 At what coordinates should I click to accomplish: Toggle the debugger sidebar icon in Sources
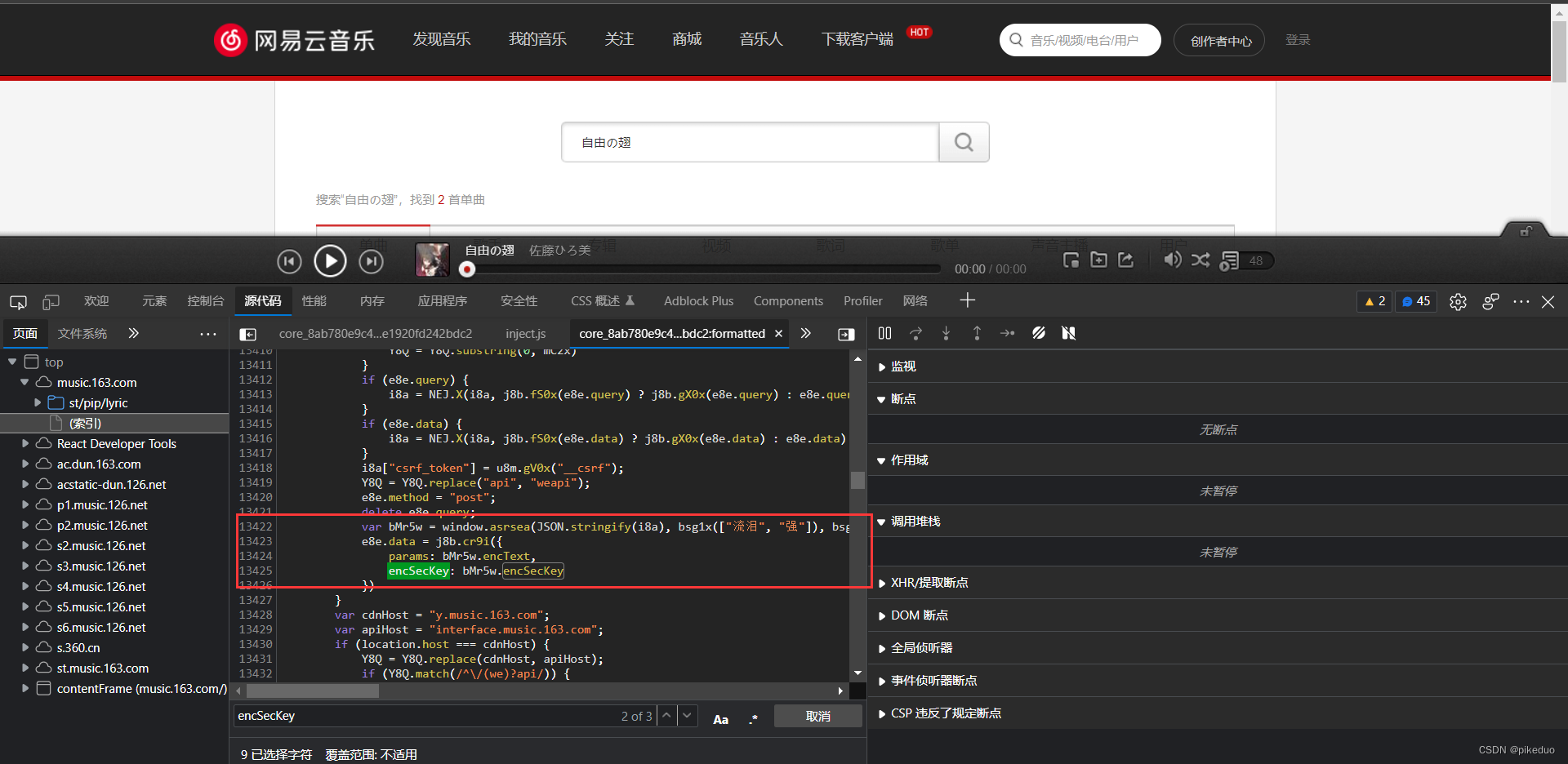click(846, 334)
